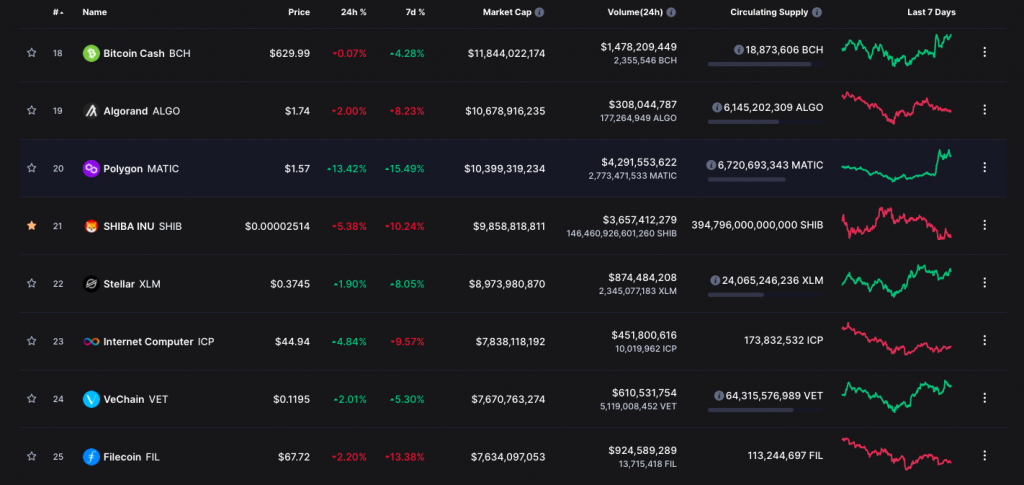Screen dimensions: 1024x485
Task: Add Filecoin to watchlist star
Action: (x=31, y=456)
